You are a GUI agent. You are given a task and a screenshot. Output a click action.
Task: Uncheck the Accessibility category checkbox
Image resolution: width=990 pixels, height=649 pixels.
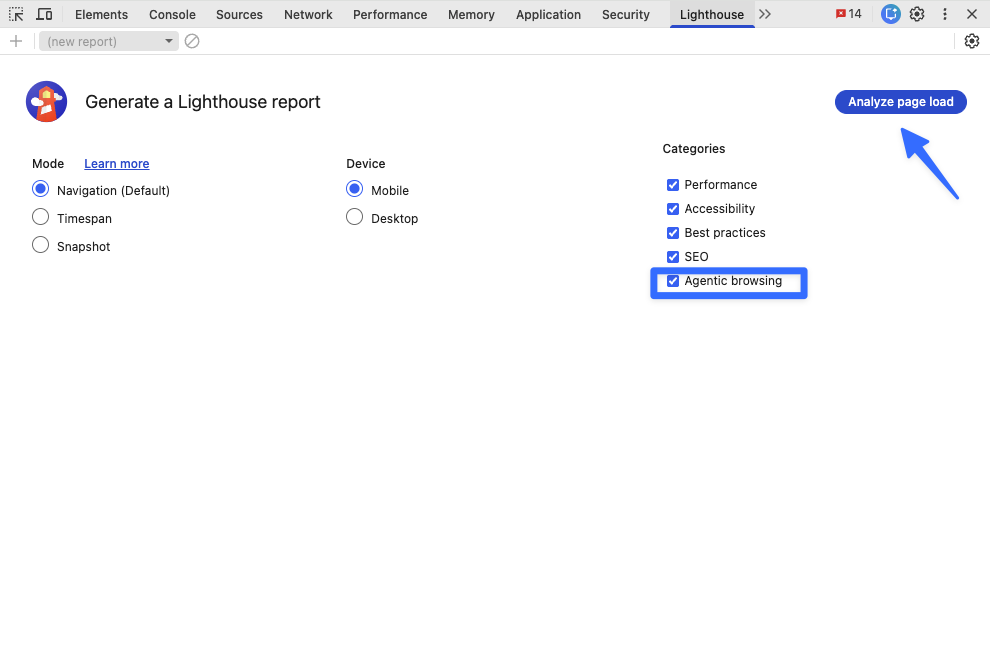coord(673,209)
